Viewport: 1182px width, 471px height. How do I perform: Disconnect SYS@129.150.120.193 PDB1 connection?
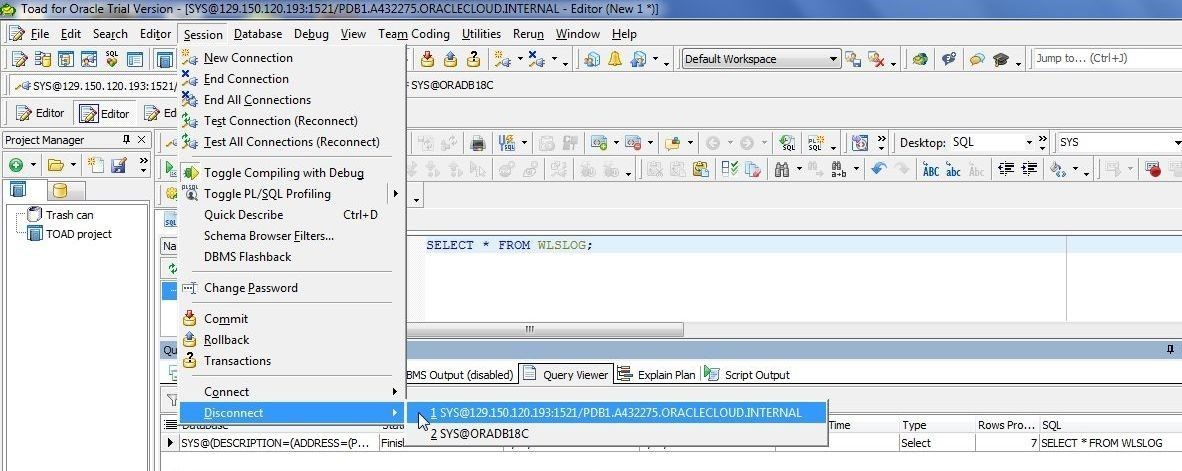[616, 412]
